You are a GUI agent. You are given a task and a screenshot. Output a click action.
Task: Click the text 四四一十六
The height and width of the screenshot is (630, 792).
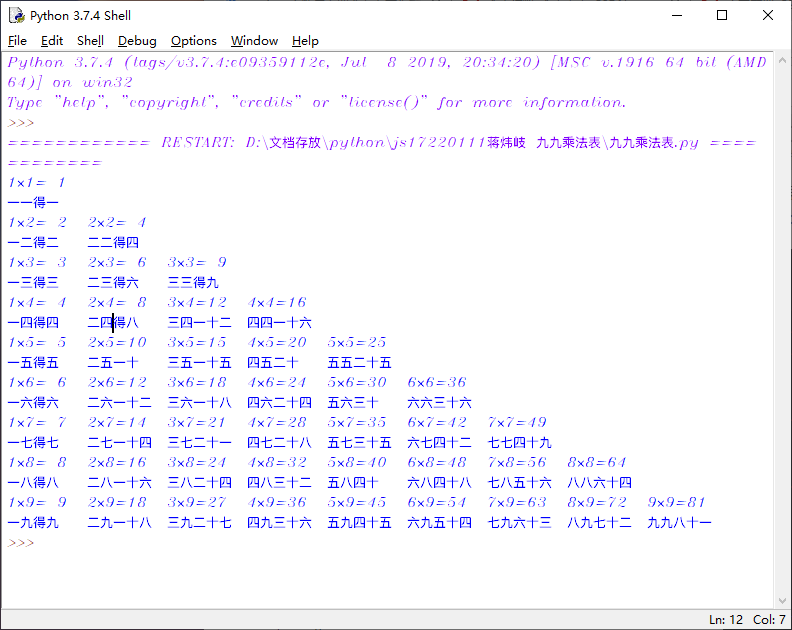(x=279, y=322)
